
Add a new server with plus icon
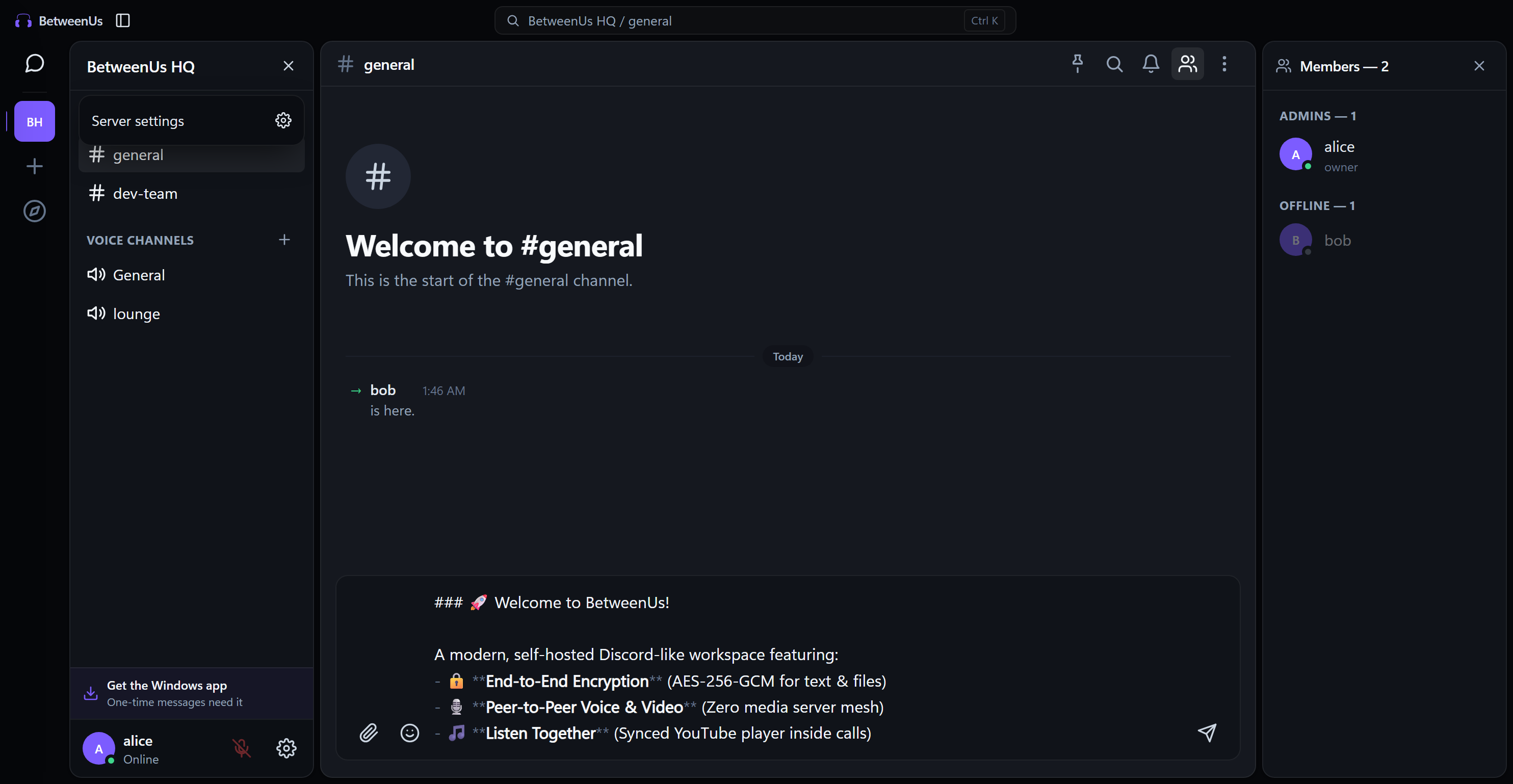[35, 166]
